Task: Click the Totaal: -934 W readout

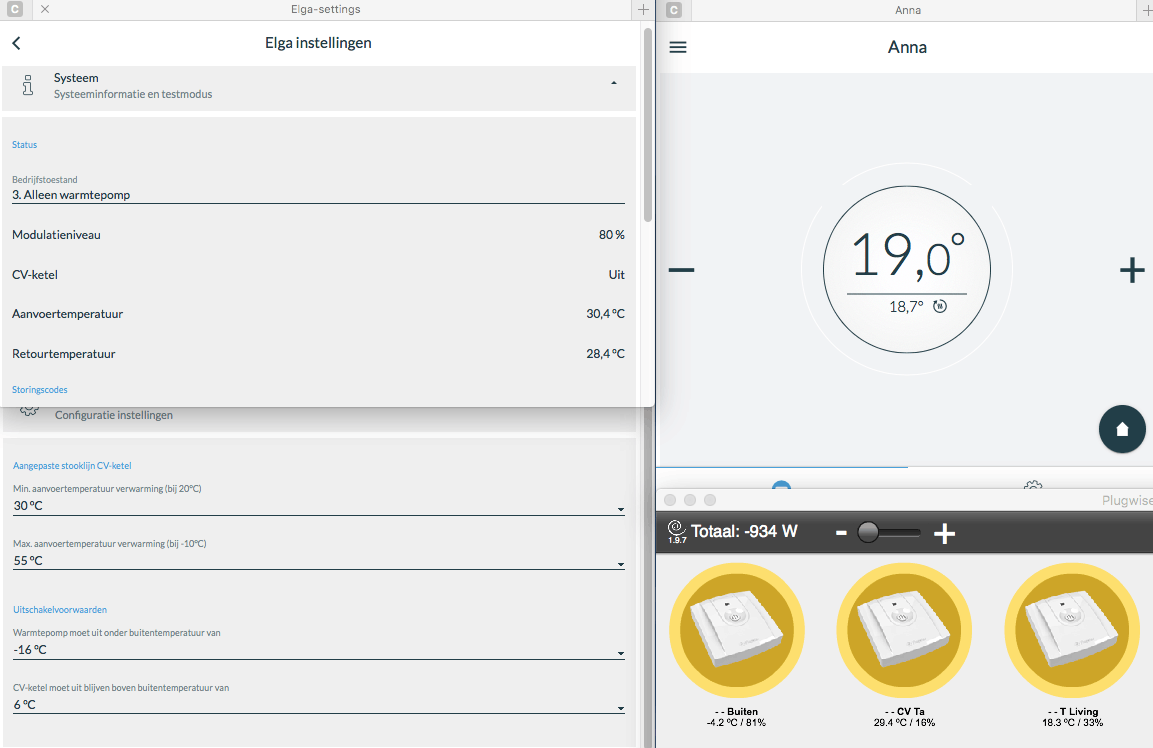Action: (x=743, y=531)
